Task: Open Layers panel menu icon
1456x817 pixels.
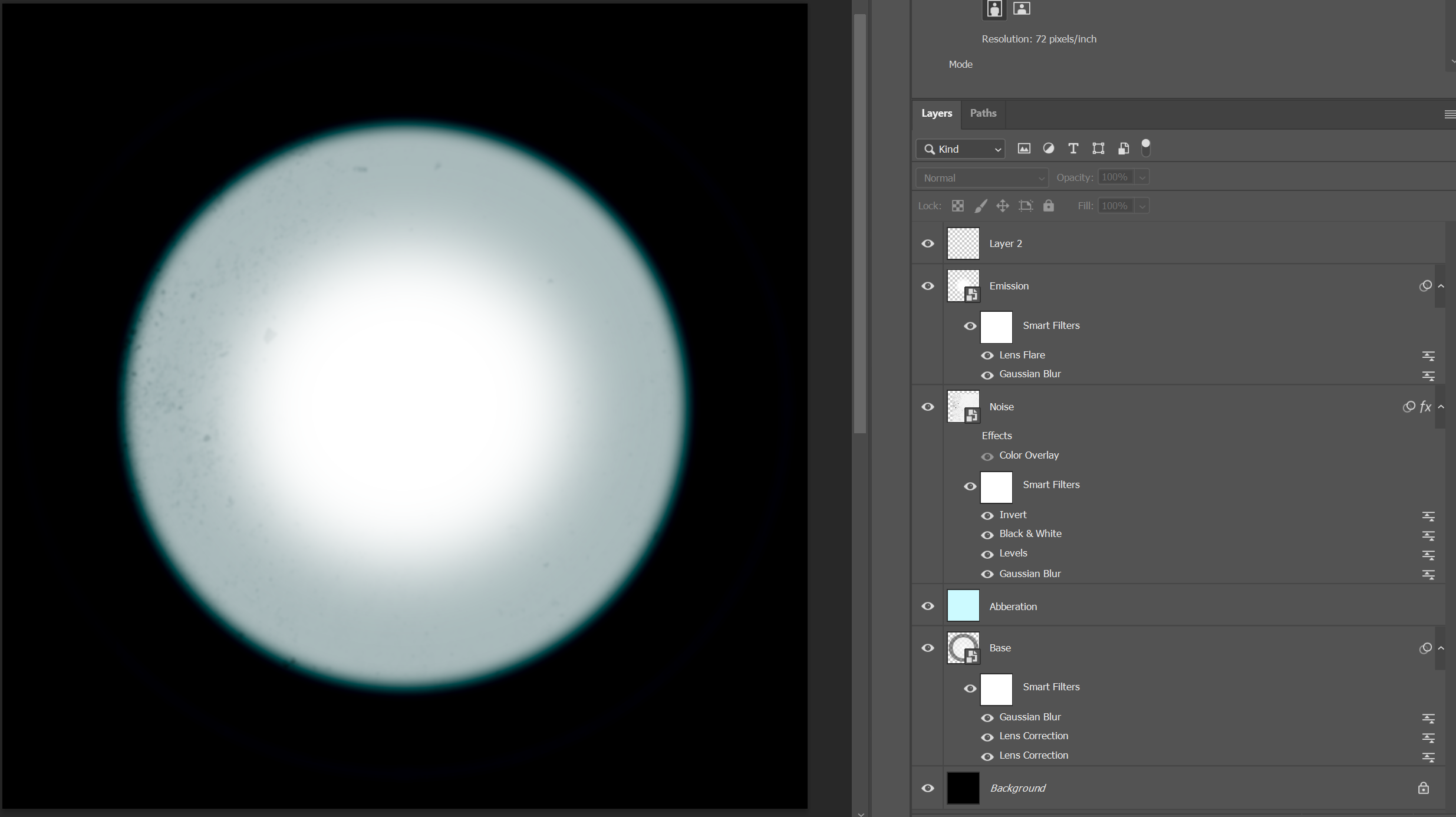Action: [1450, 114]
